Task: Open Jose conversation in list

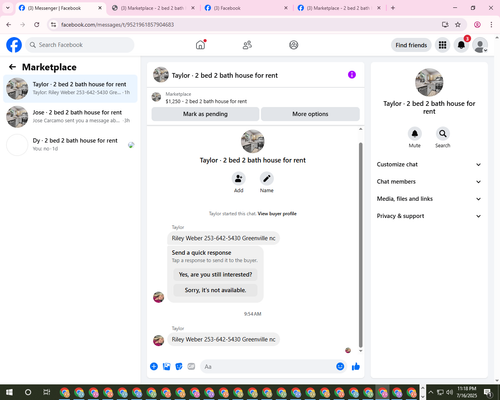Action: click(x=70, y=117)
